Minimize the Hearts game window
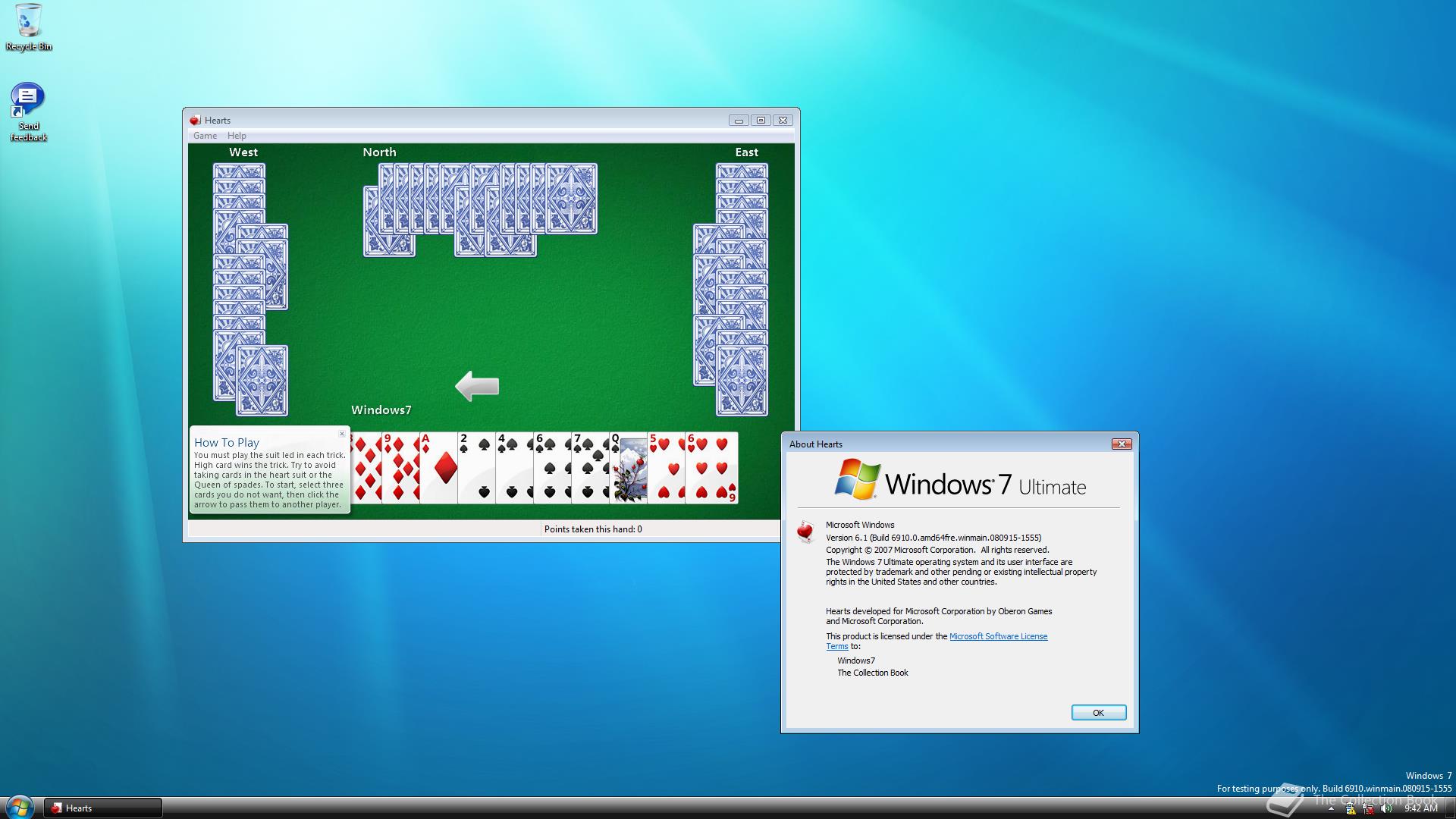This screenshot has height=819, width=1456. pos(739,120)
